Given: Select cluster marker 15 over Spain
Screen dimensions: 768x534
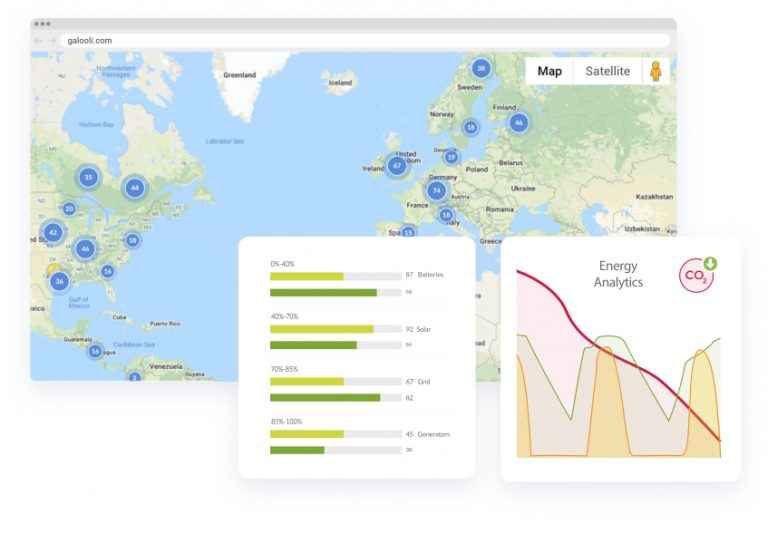Looking at the screenshot, I should [408, 232].
